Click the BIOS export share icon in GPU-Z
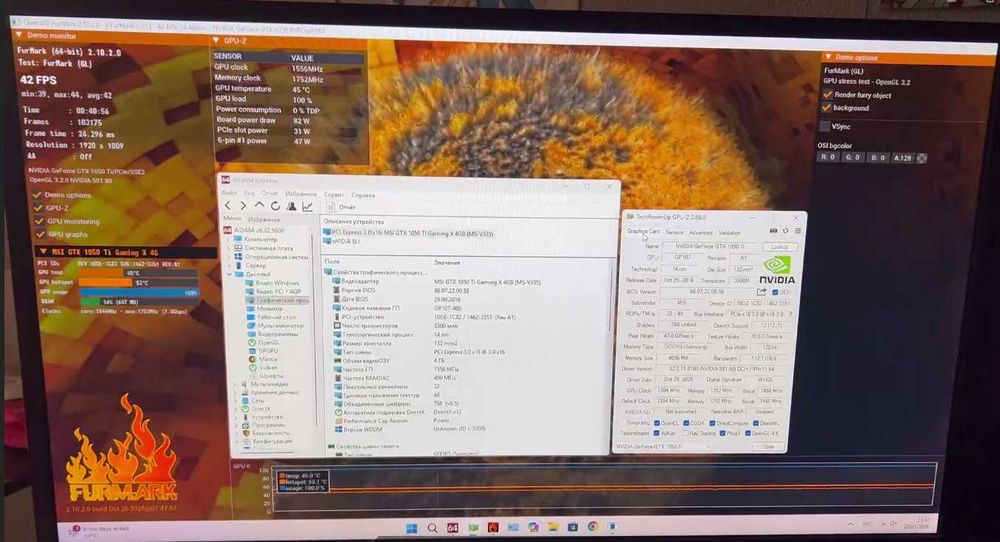This screenshot has width=1000, height=542. click(x=761, y=292)
